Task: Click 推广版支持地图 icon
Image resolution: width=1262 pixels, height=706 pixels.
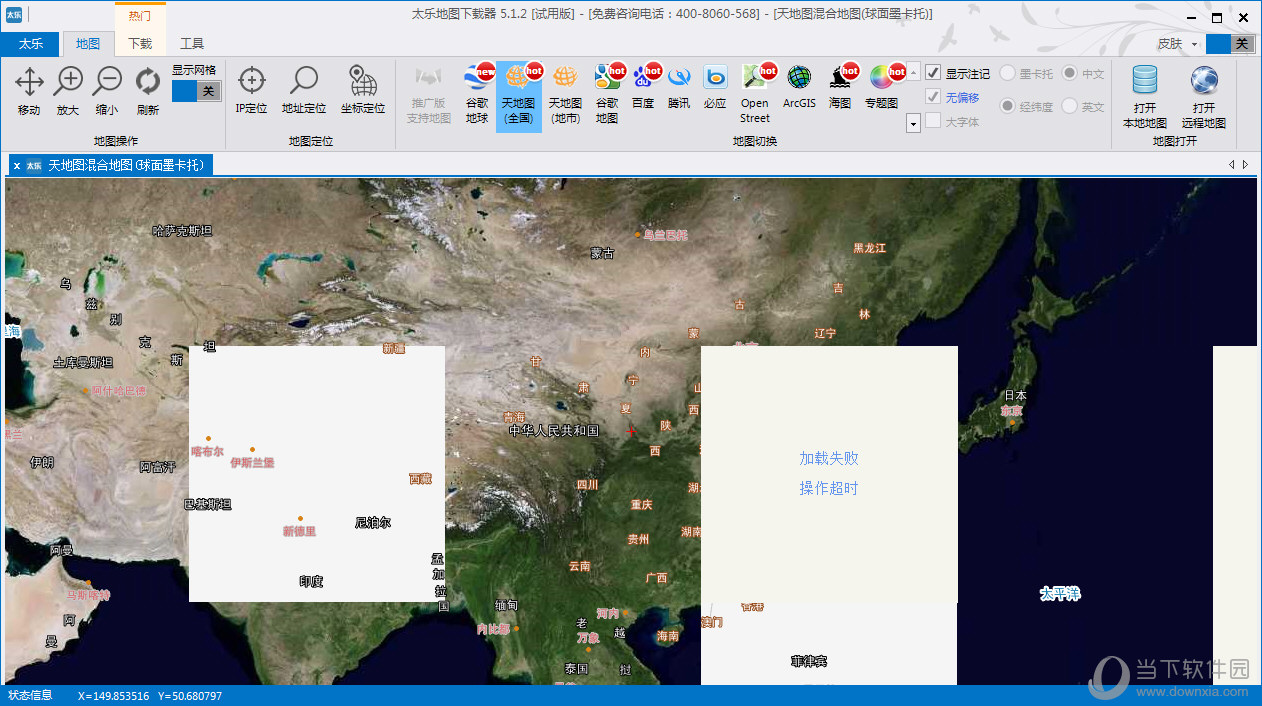Action: pos(429,95)
